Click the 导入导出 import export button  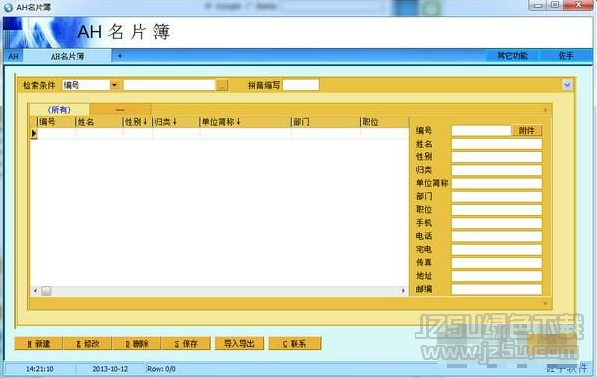pyautogui.click(x=239, y=343)
